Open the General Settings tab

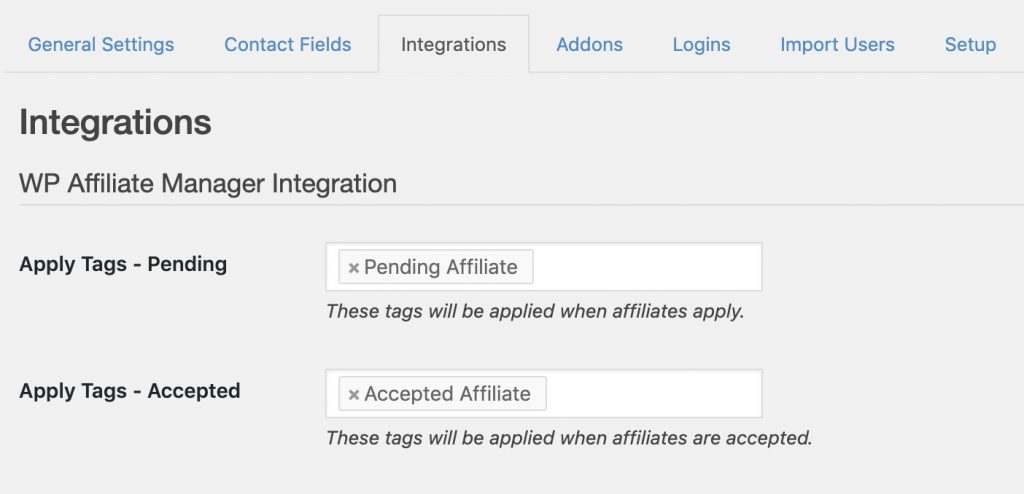(101, 45)
